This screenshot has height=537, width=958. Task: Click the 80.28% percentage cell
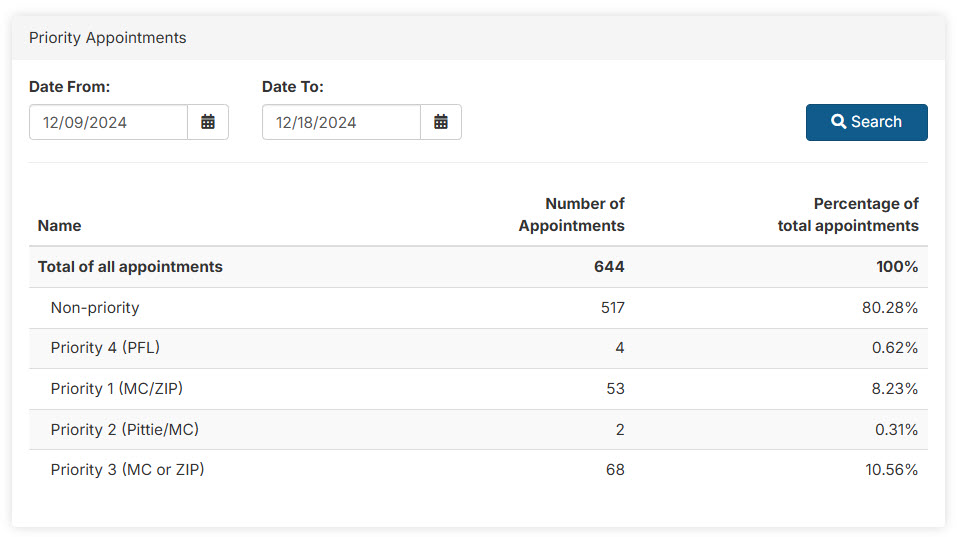pos(890,308)
